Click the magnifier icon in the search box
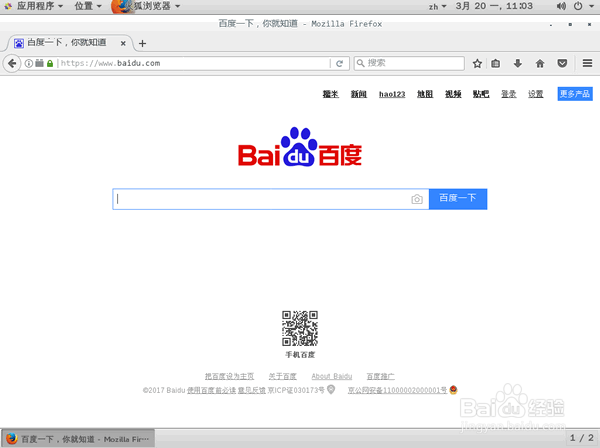This screenshot has height=448, width=600. pyautogui.click(x=360, y=63)
